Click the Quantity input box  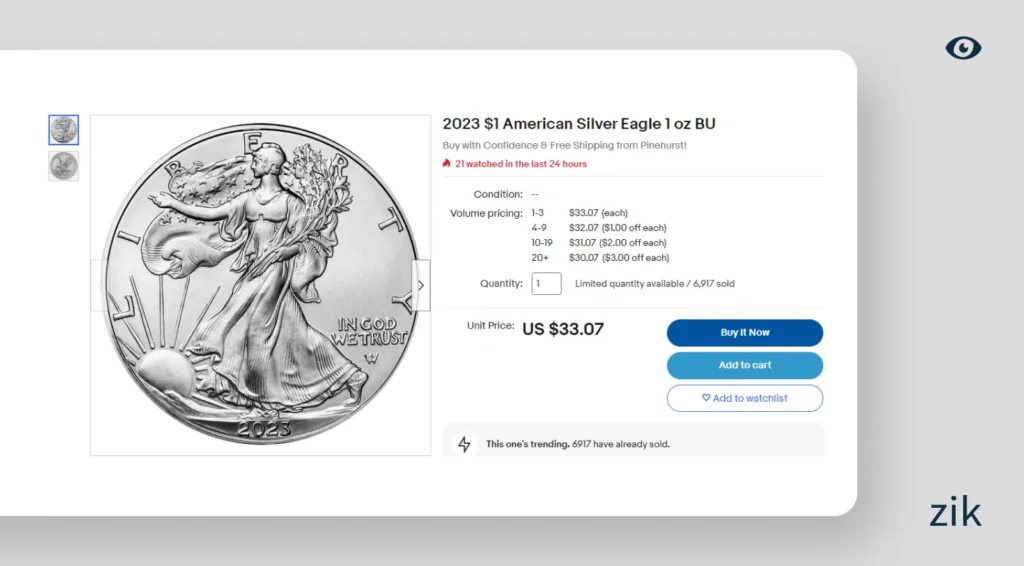point(546,284)
